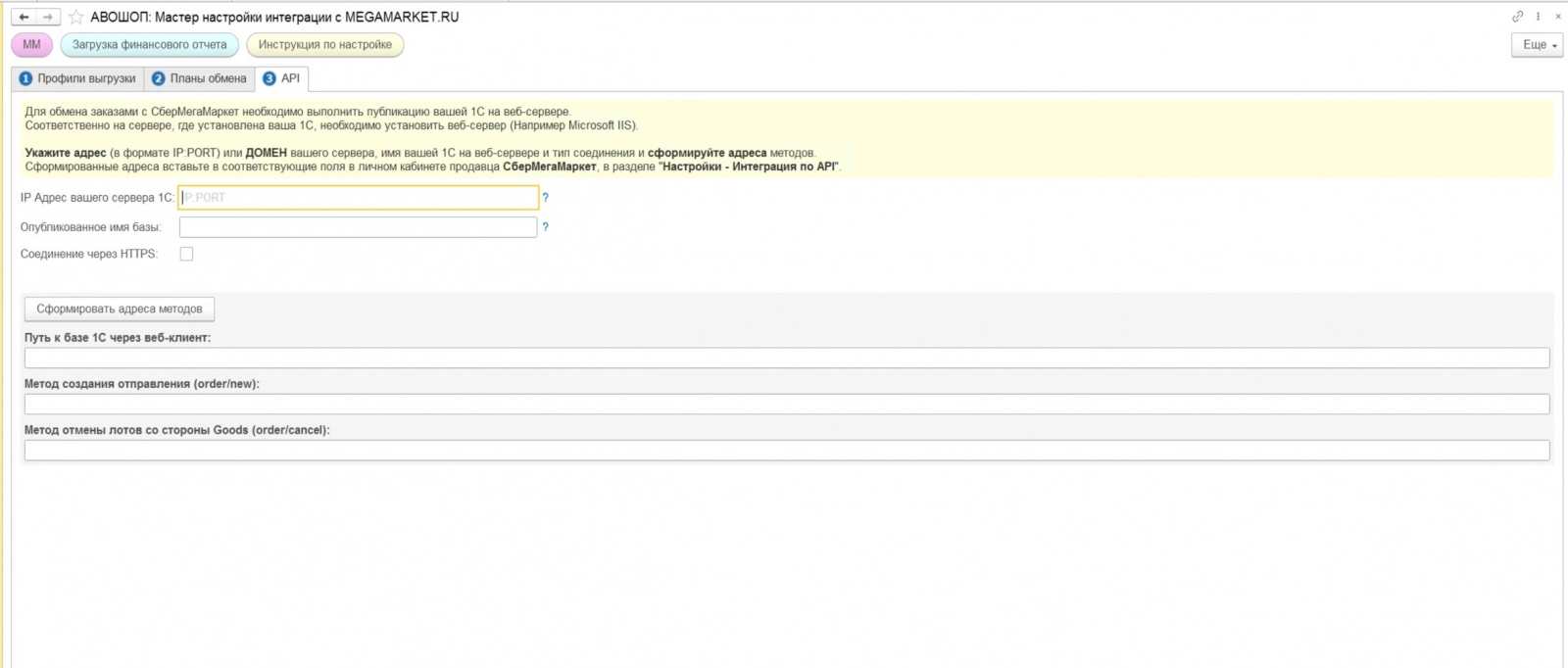Go back with the left arrow button
Viewport: 1568px width, 668px height.
click(x=24, y=18)
